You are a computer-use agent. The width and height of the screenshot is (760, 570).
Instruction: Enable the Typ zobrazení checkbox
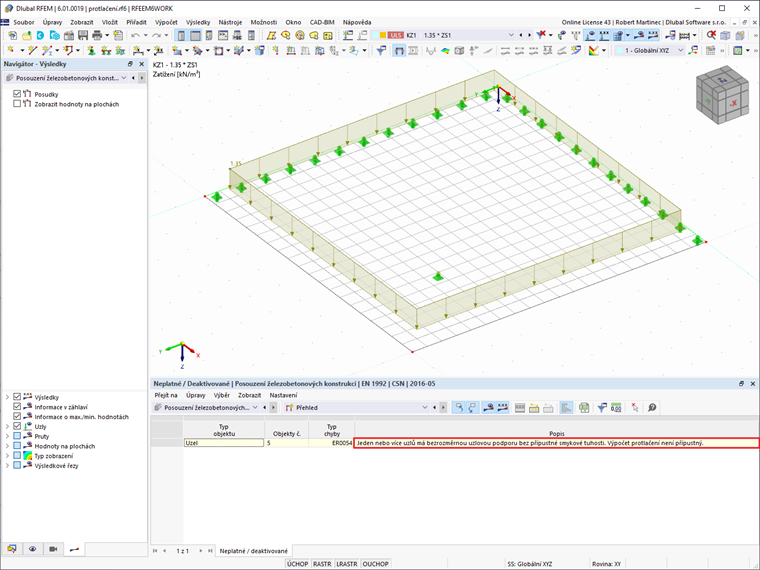click(x=17, y=456)
